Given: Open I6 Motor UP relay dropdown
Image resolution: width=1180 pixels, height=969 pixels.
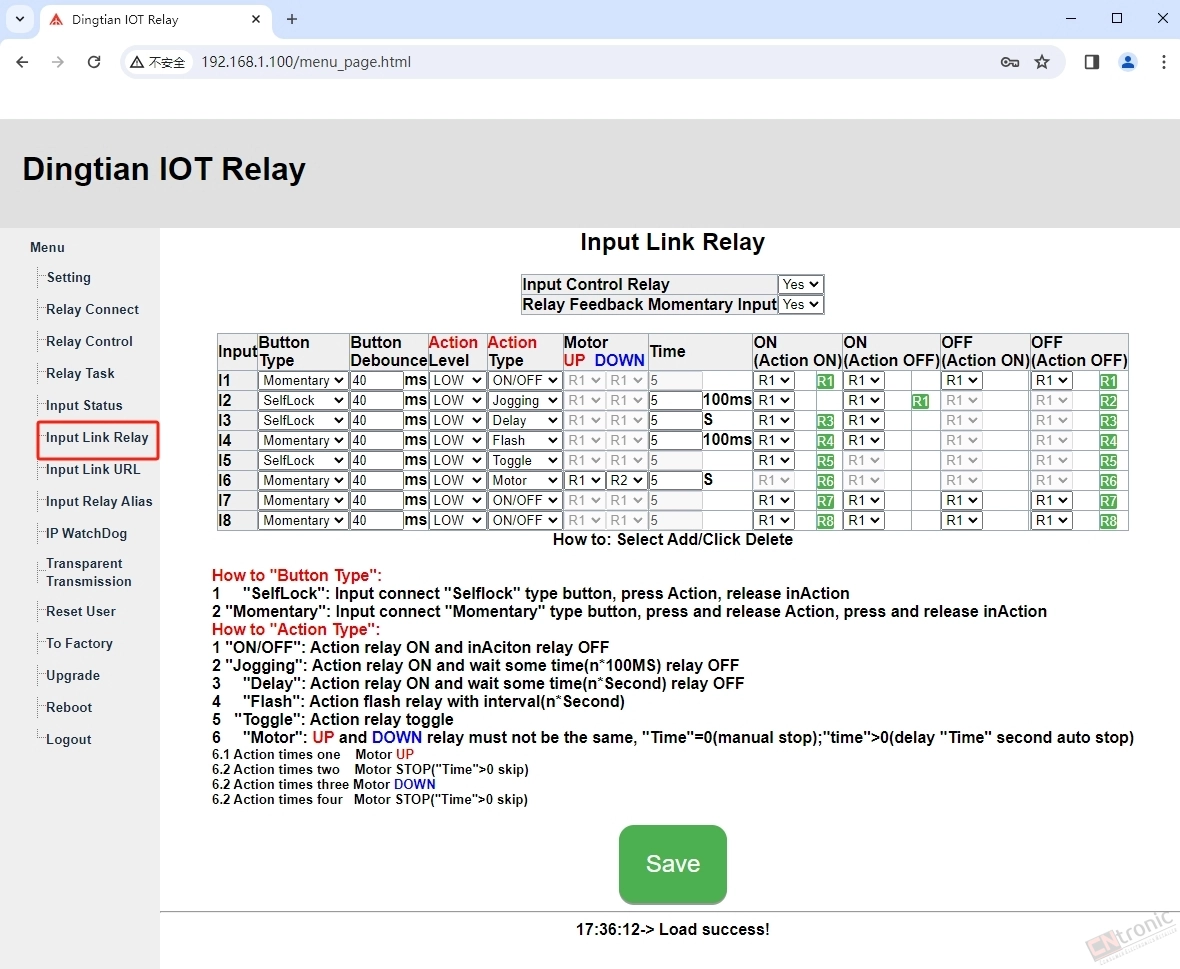Looking at the screenshot, I should click(x=584, y=480).
